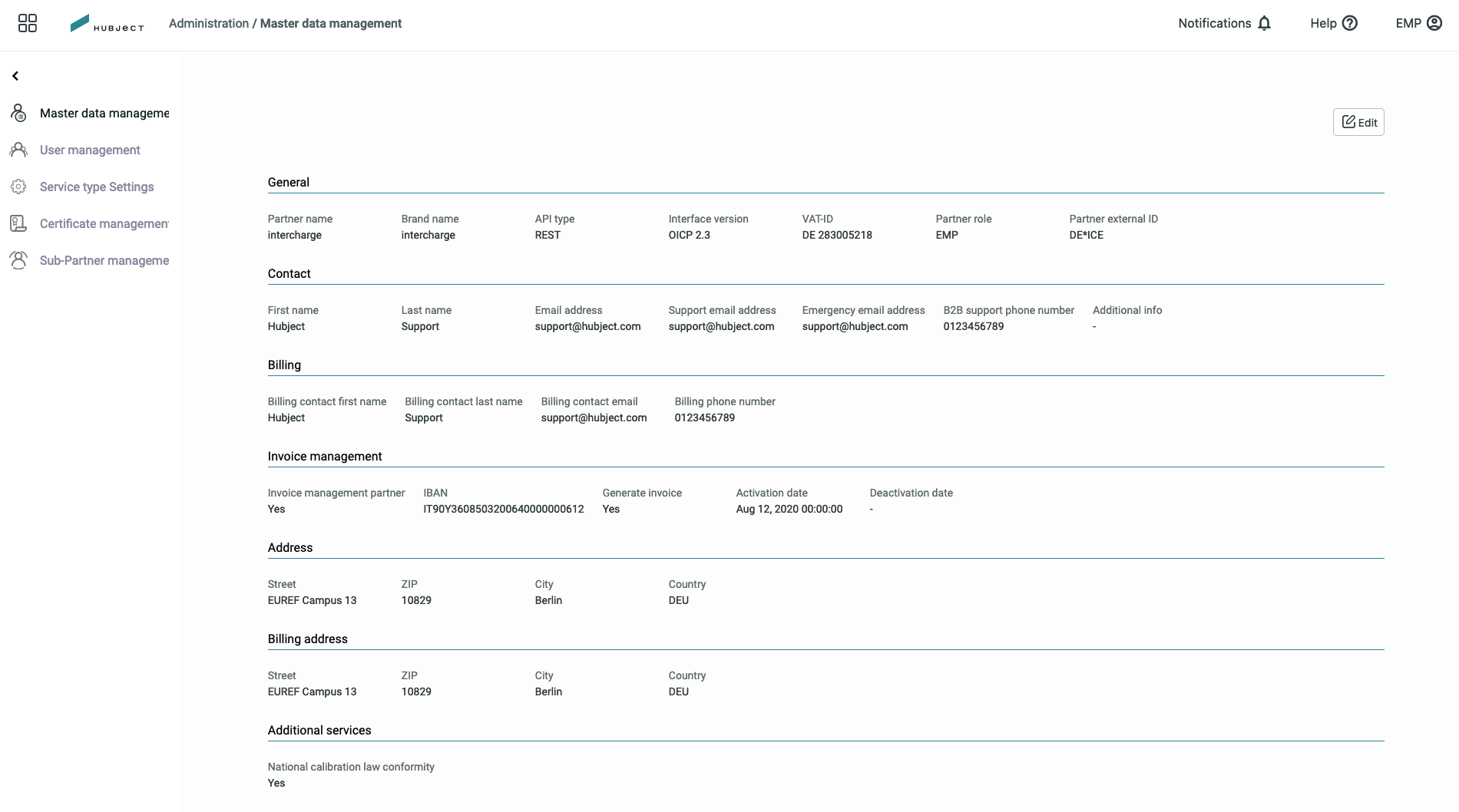Image resolution: width=1459 pixels, height=812 pixels.
Task: Select the API type value REST
Action: point(548,235)
